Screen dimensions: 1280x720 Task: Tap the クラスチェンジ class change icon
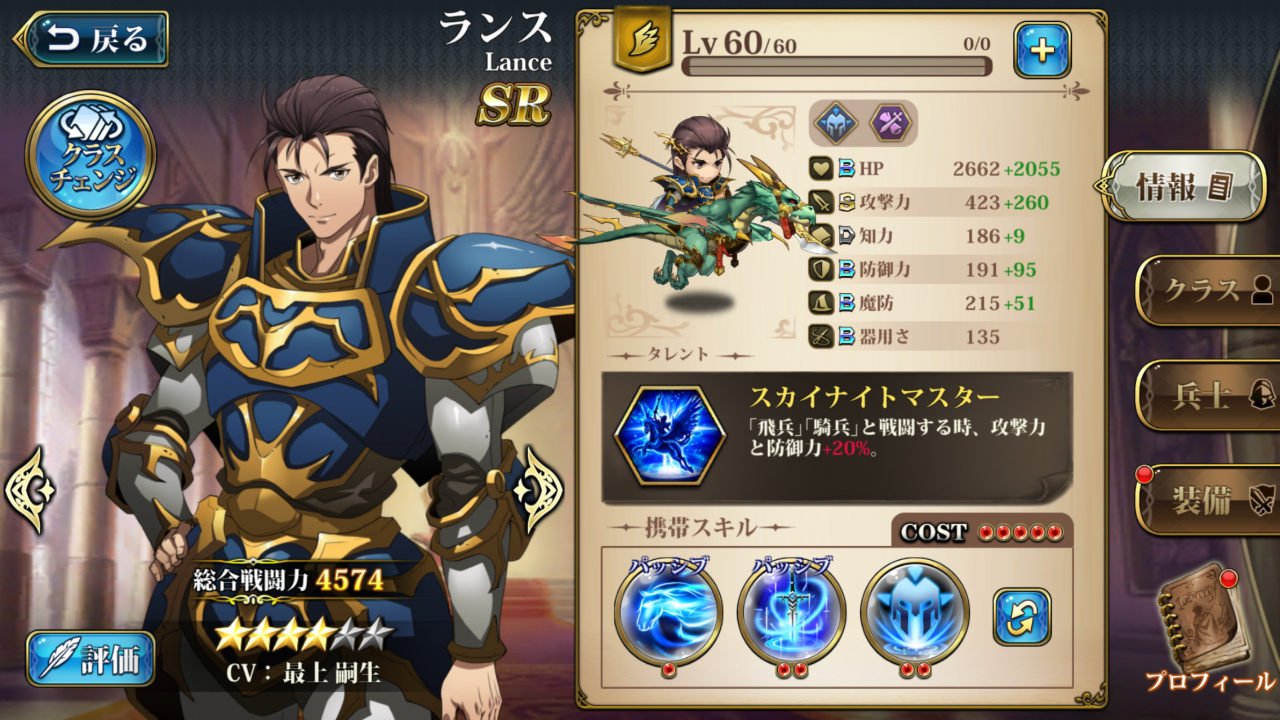[x=90, y=155]
